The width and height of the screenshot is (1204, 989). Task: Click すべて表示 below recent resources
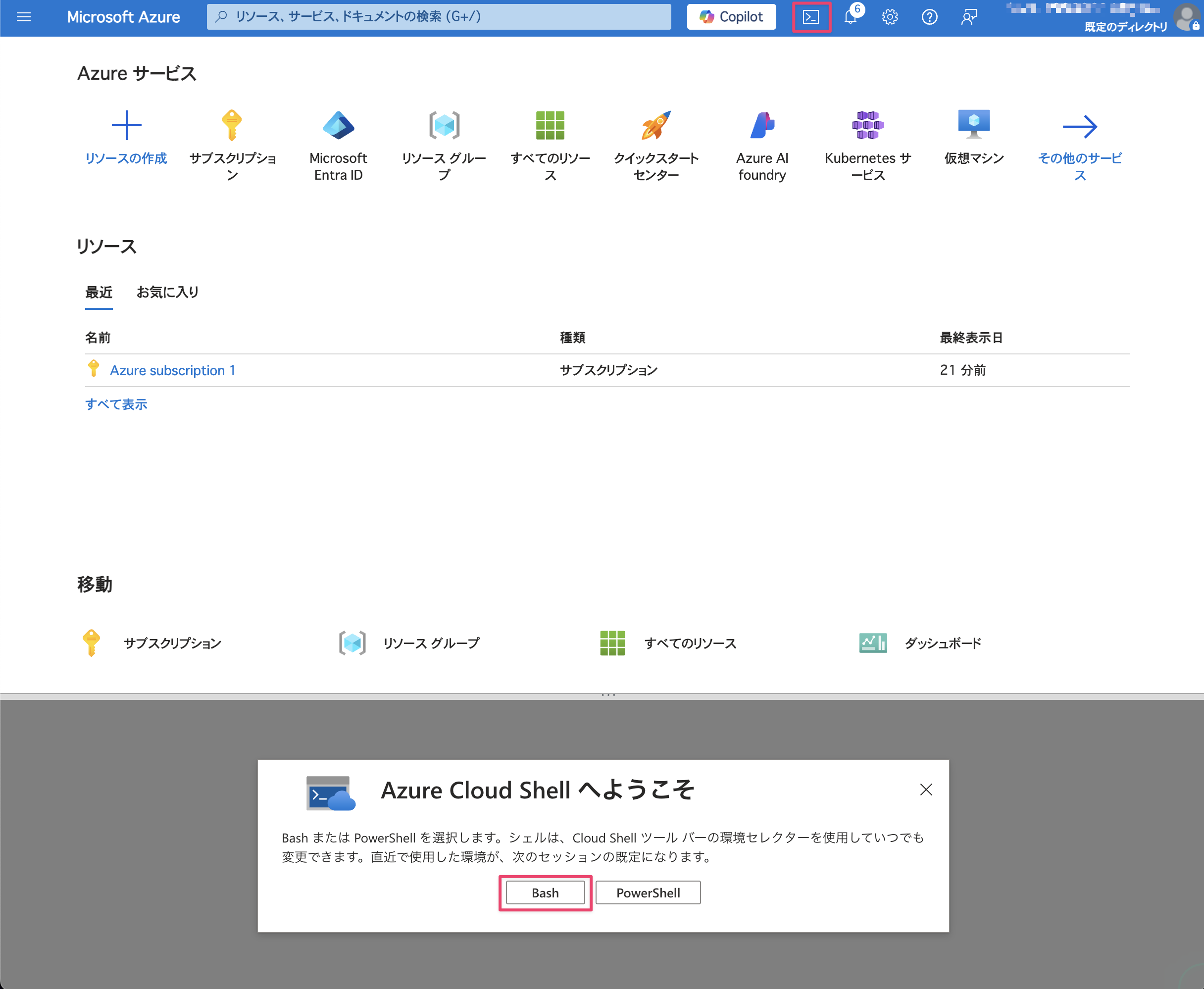(116, 404)
